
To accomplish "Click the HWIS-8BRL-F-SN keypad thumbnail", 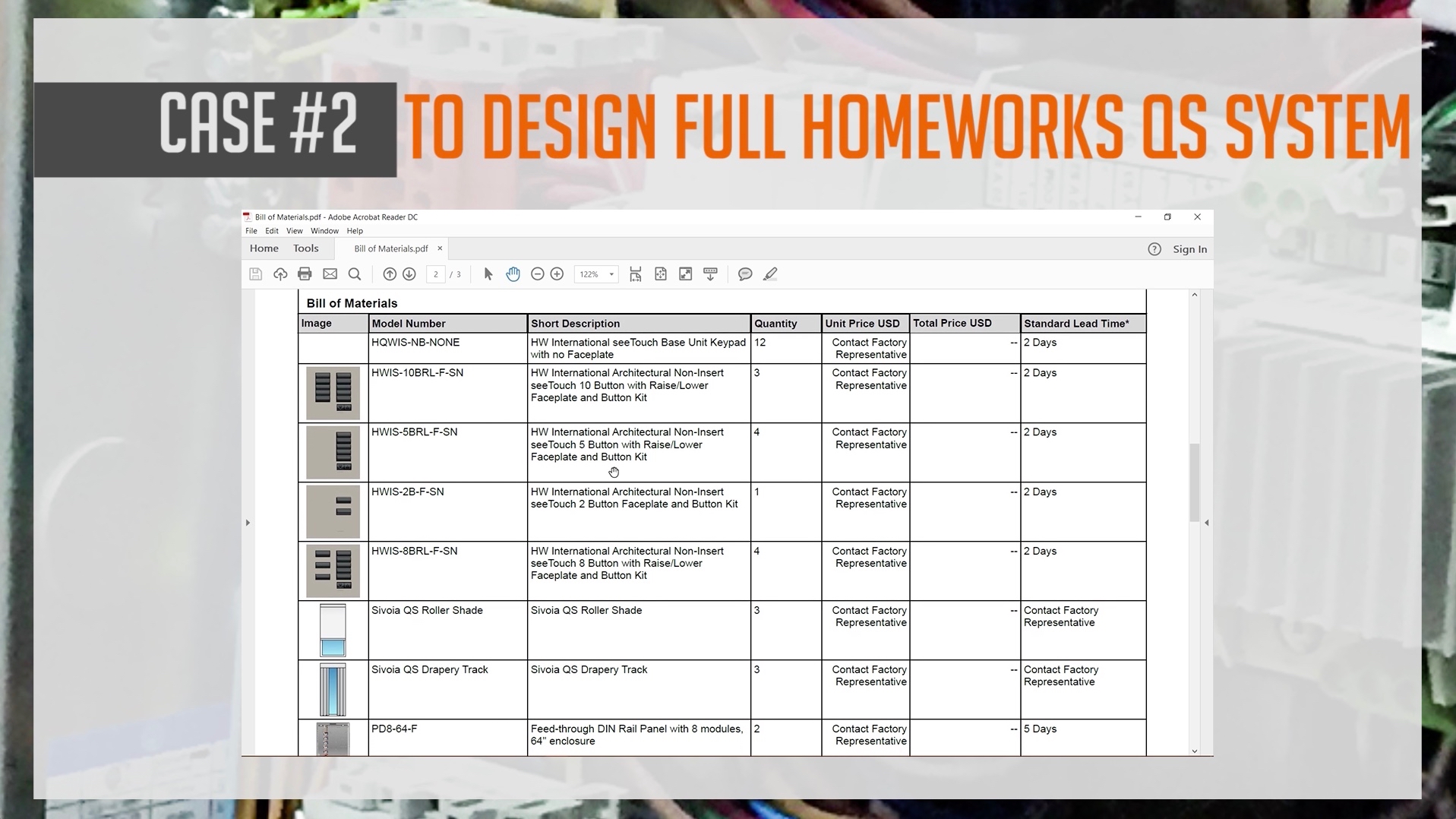I will pos(333,571).
